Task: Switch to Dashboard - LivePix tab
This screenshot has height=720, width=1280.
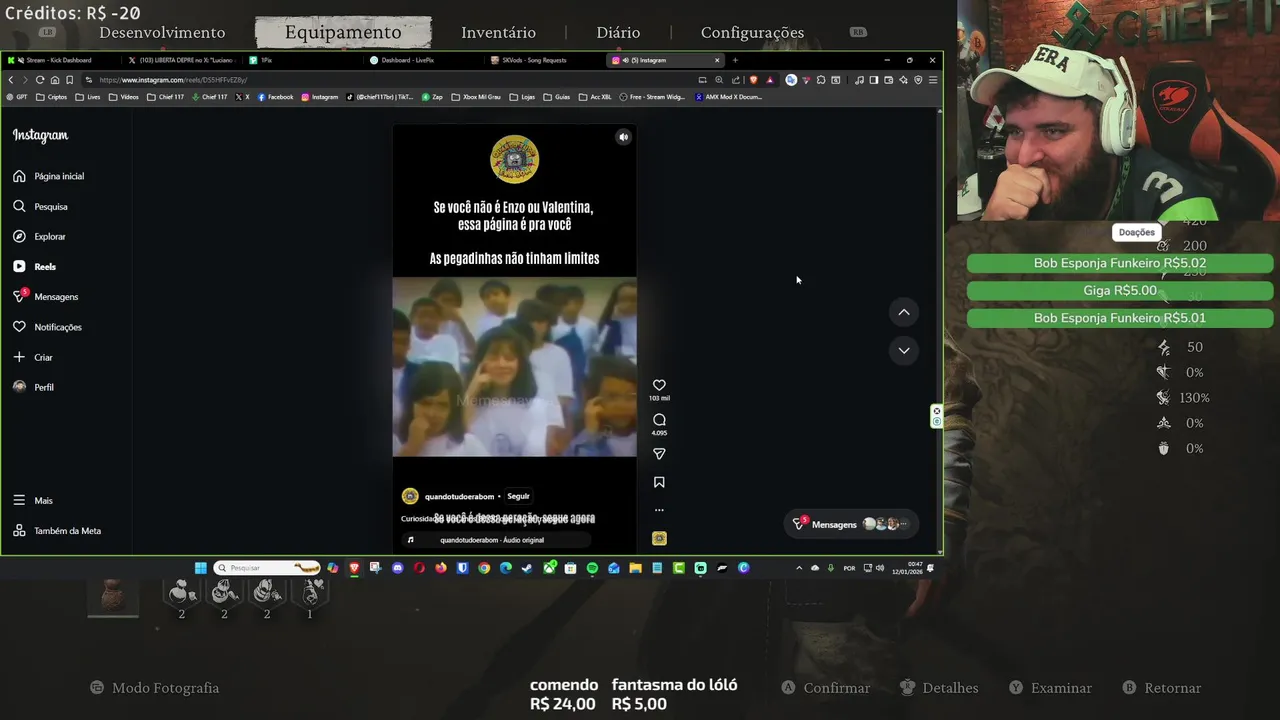Action: 422,60
